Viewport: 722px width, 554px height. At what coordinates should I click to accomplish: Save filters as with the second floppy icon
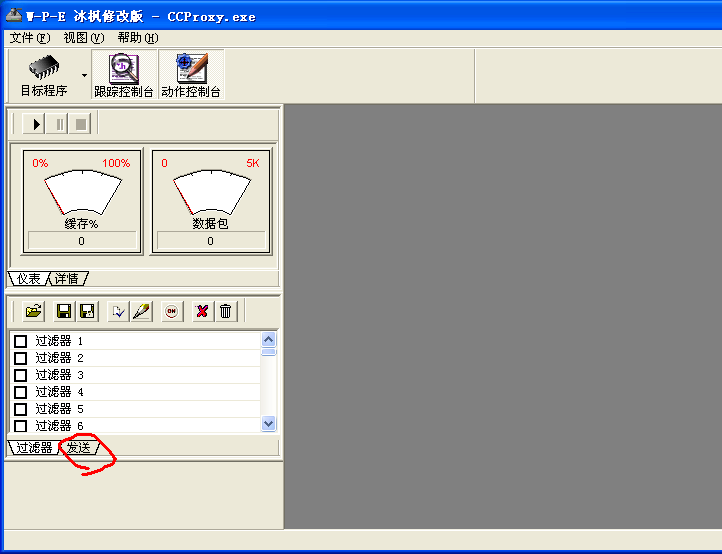[x=87, y=312]
